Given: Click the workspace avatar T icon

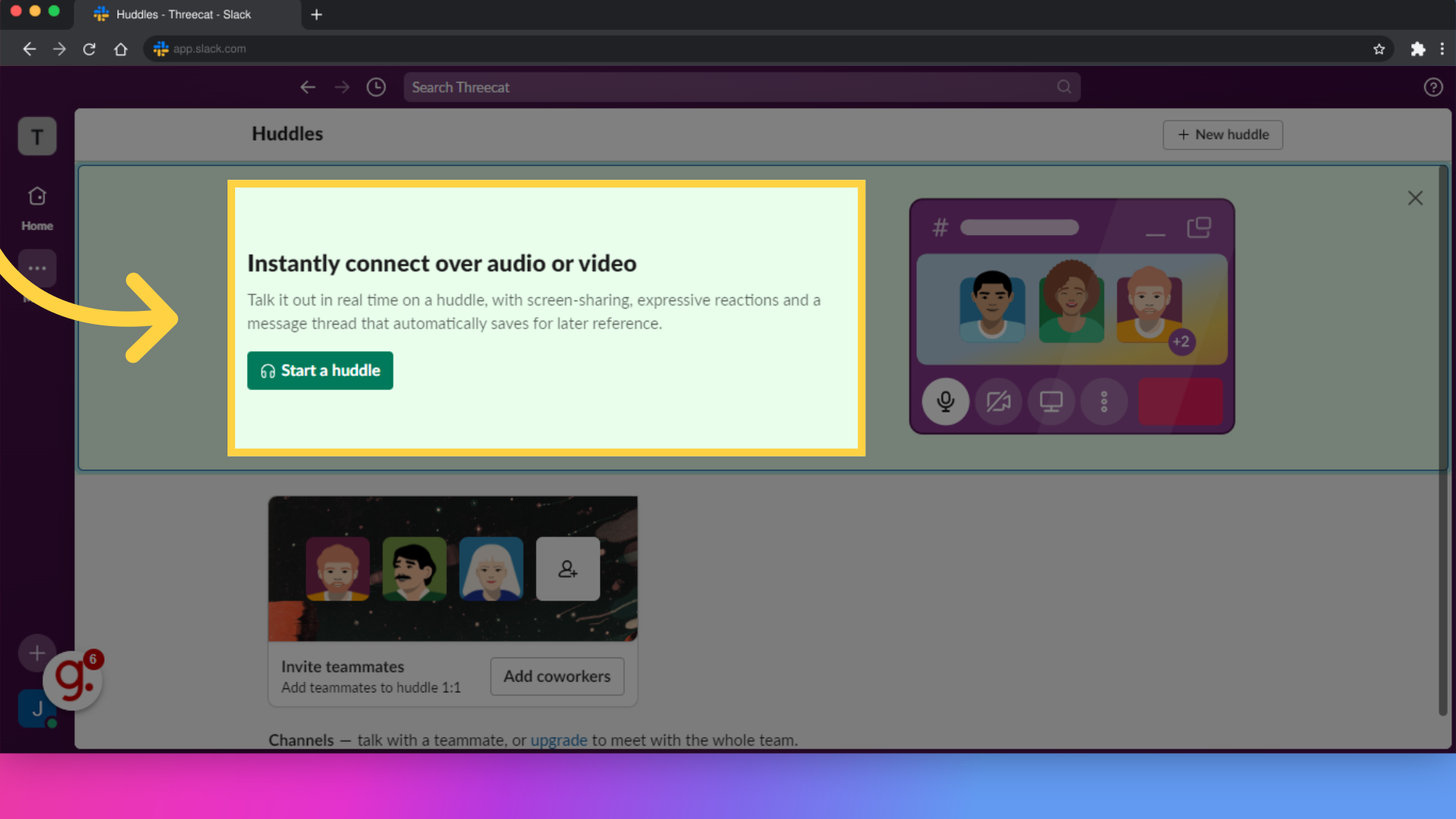Looking at the screenshot, I should [x=37, y=136].
